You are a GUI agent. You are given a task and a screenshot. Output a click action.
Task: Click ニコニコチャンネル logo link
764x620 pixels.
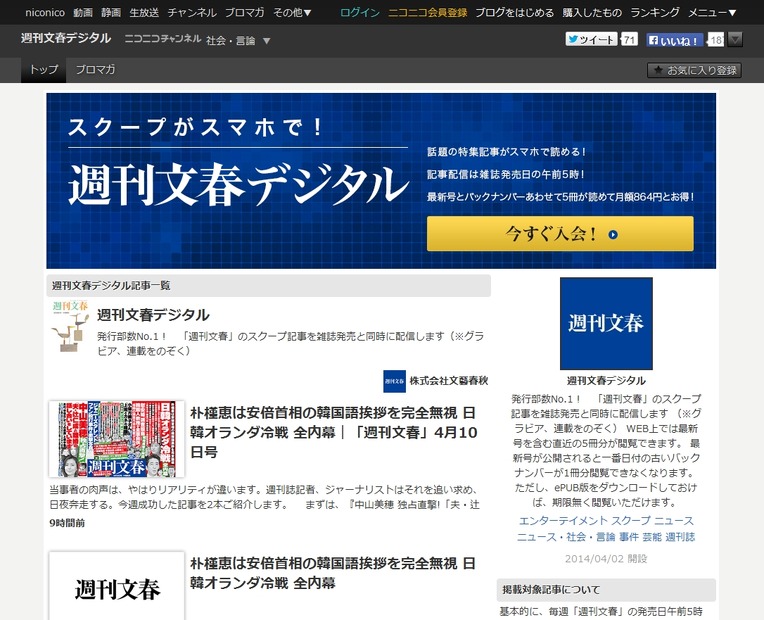[x=163, y=39]
